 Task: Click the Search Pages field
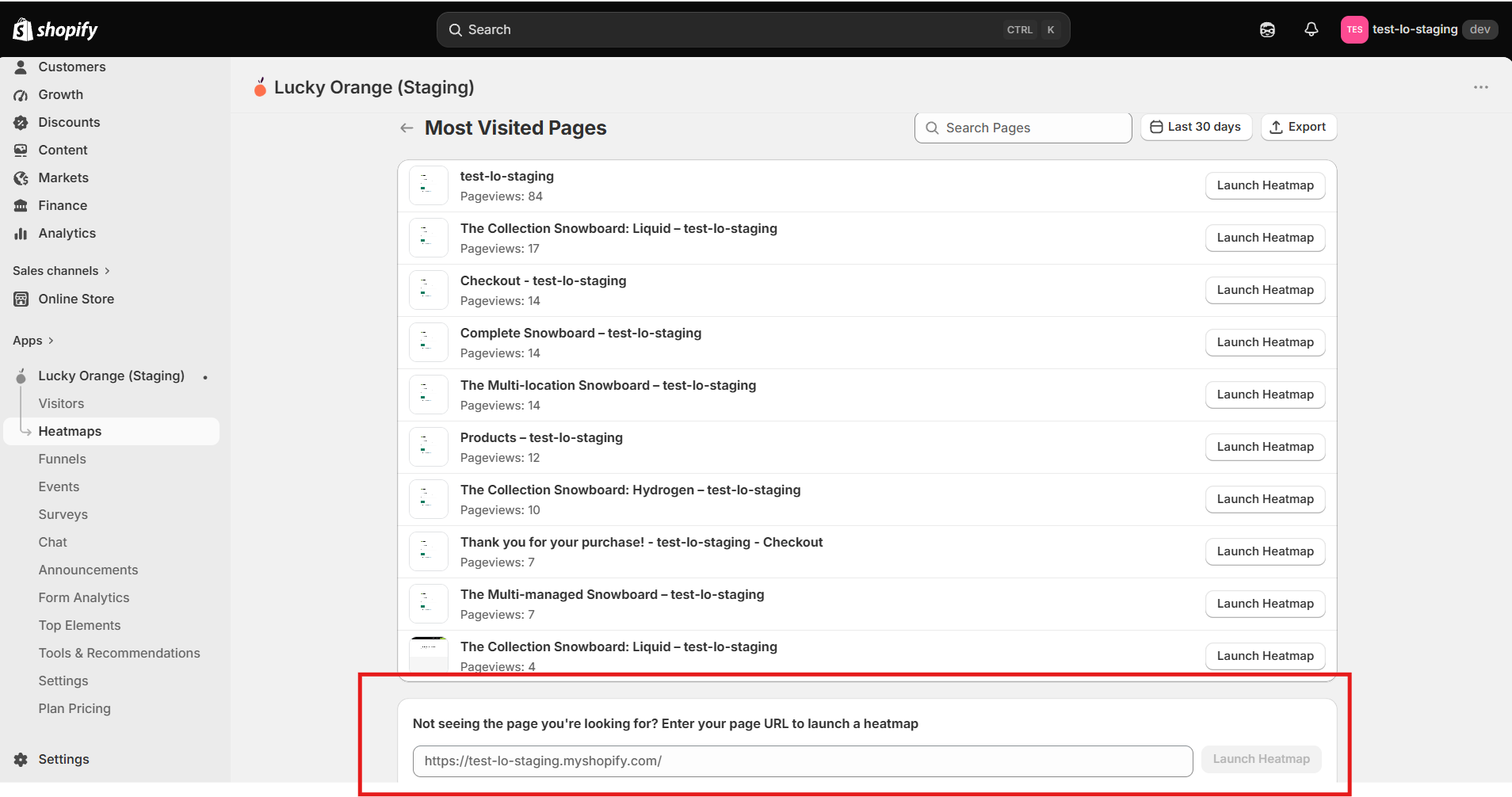click(x=1023, y=128)
